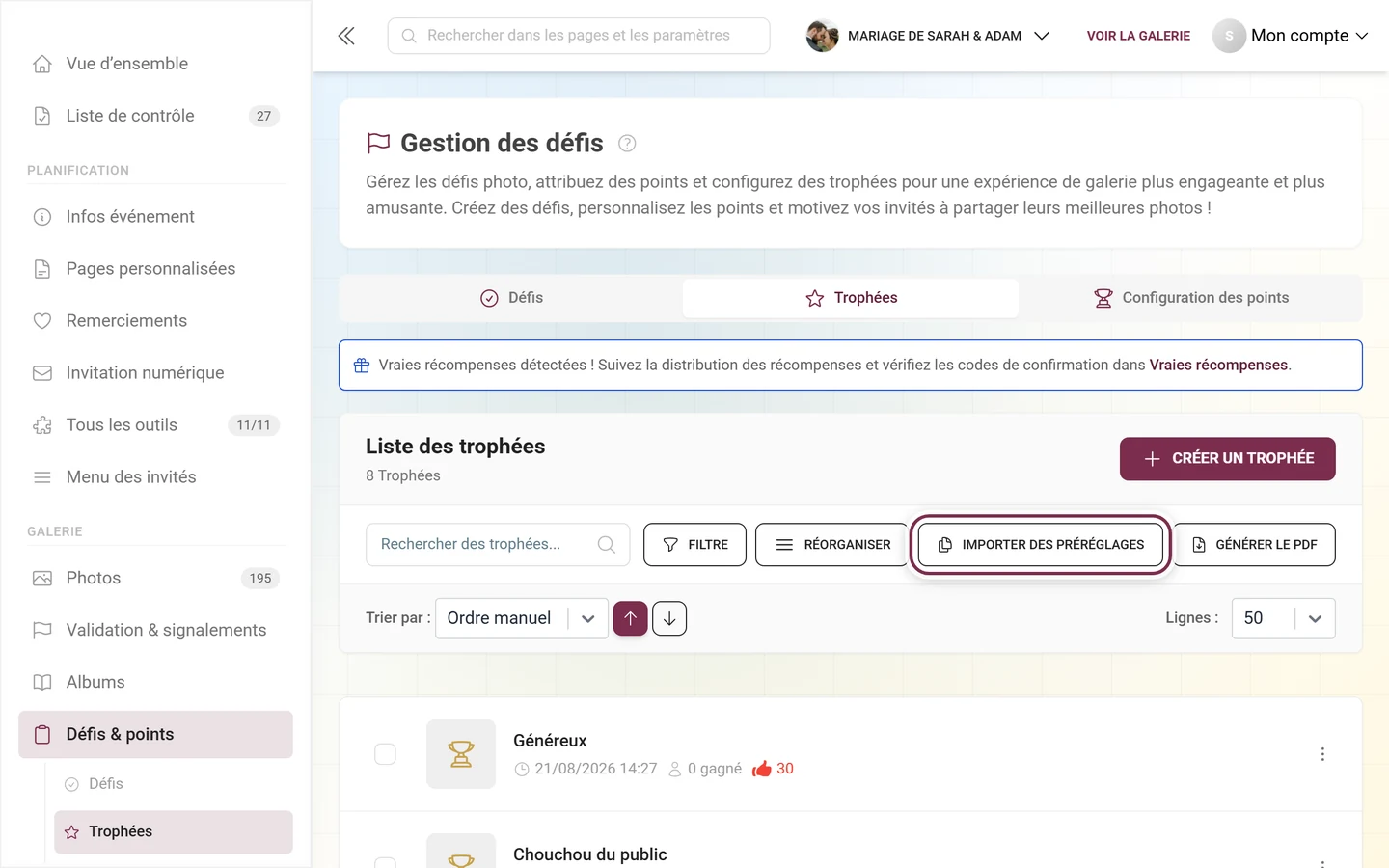Focus the pages and settings search field
The width and height of the screenshot is (1389, 868).
point(579,36)
